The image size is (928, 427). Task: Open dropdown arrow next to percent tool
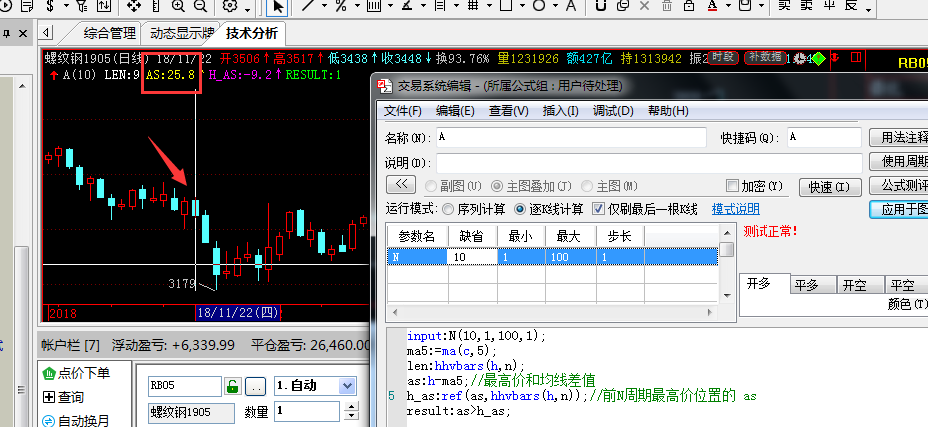[x=357, y=7]
